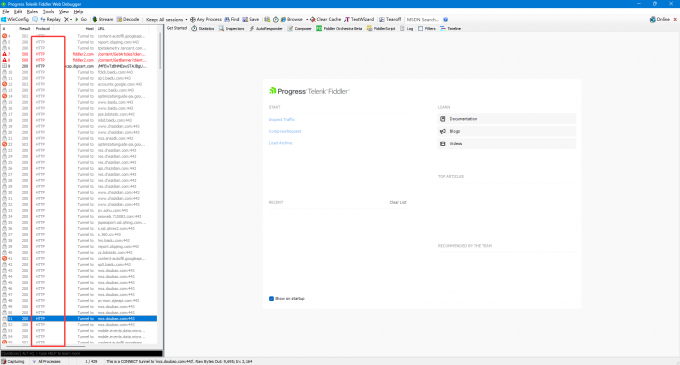This screenshot has height=365, width=680.
Task: Switch to AutoResponder tab
Action: (x=266, y=29)
